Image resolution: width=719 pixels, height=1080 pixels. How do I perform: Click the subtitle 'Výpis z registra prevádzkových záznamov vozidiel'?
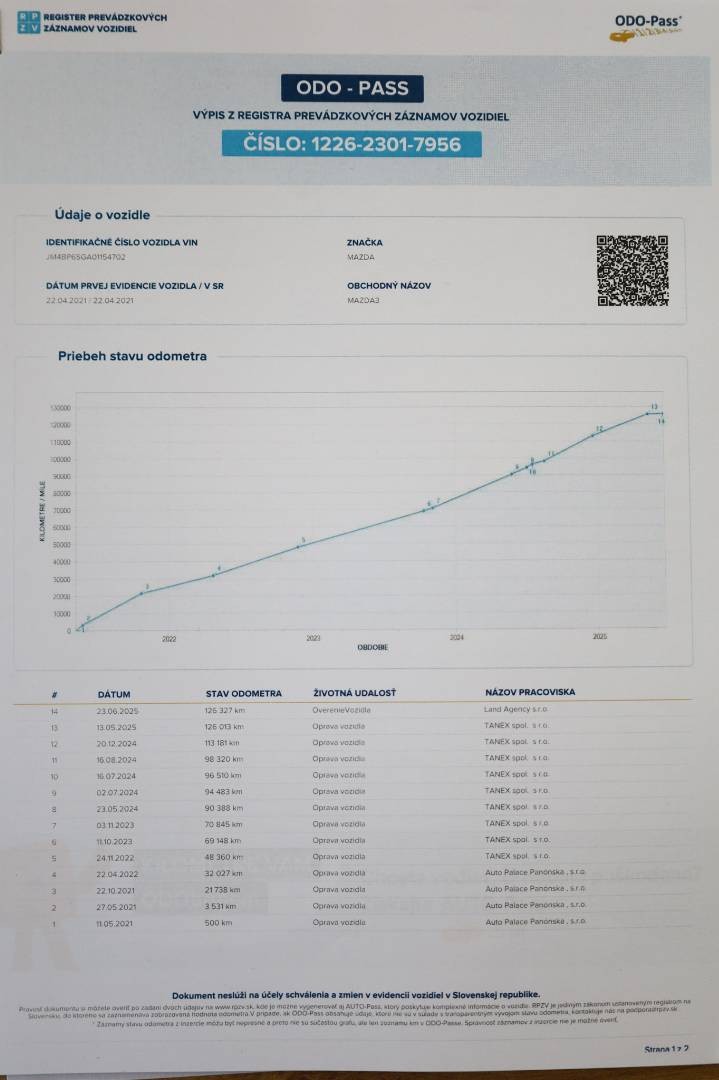(x=351, y=116)
